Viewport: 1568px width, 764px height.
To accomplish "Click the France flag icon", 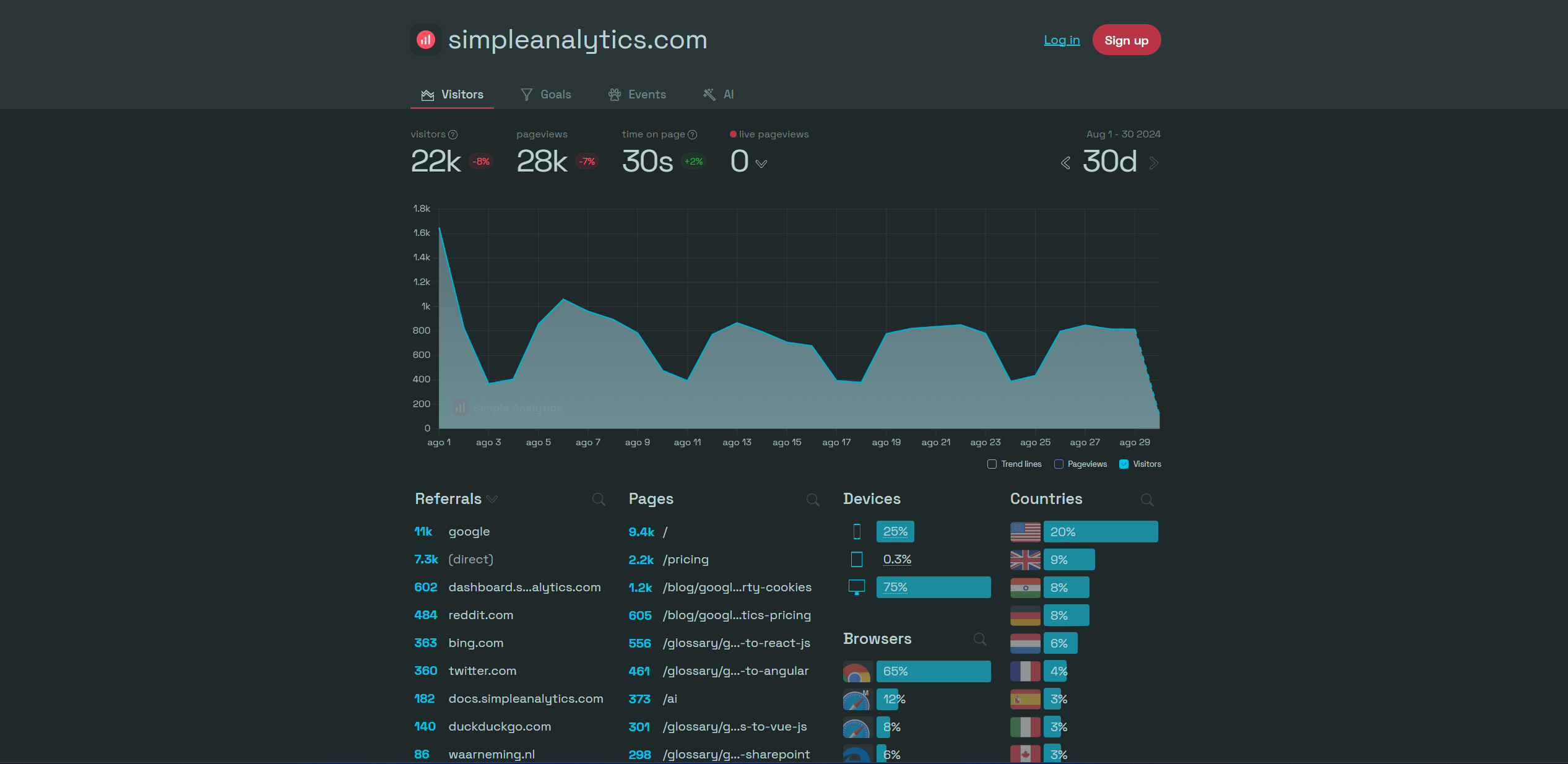I will (1025, 671).
